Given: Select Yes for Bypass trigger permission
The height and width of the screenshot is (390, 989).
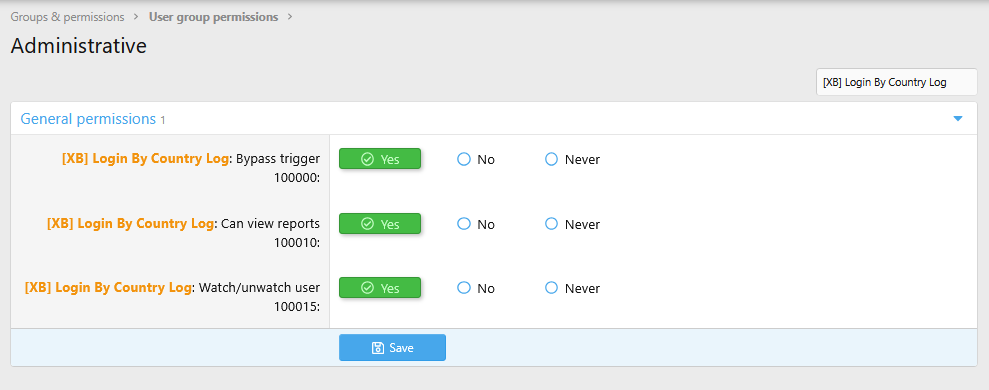Looking at the screenshot, I should coord(380,159).
